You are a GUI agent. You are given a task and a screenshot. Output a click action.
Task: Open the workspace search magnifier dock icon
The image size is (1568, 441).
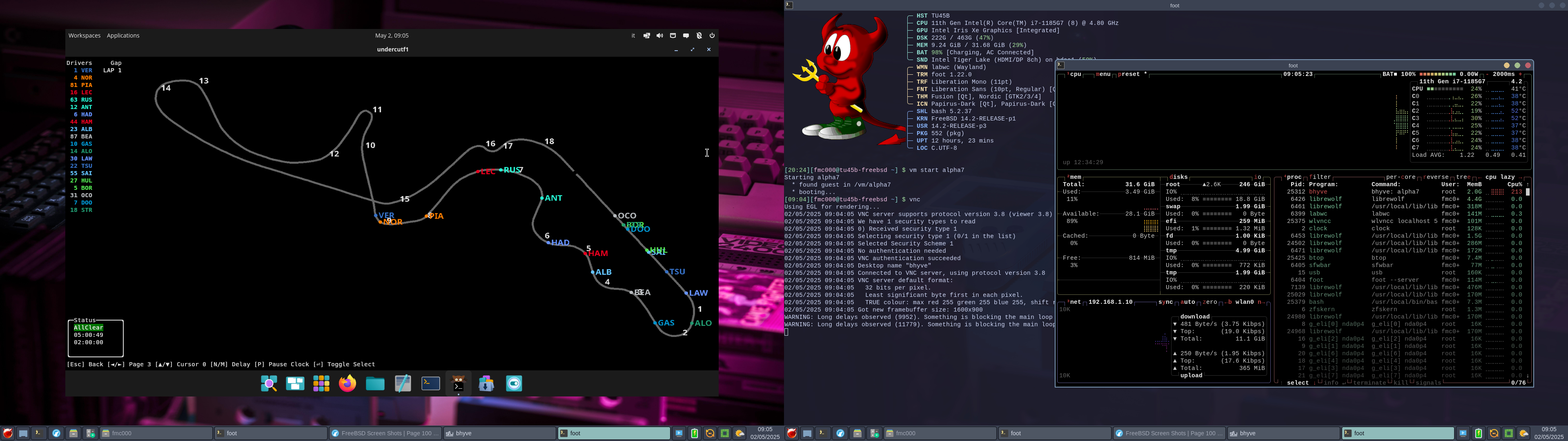[268, 384]
